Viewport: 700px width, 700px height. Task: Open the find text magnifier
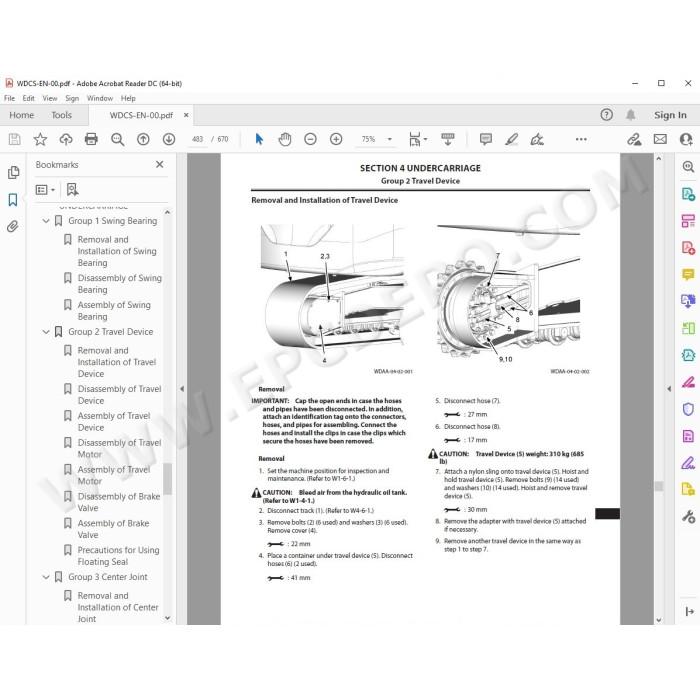[x=117, y=140]
